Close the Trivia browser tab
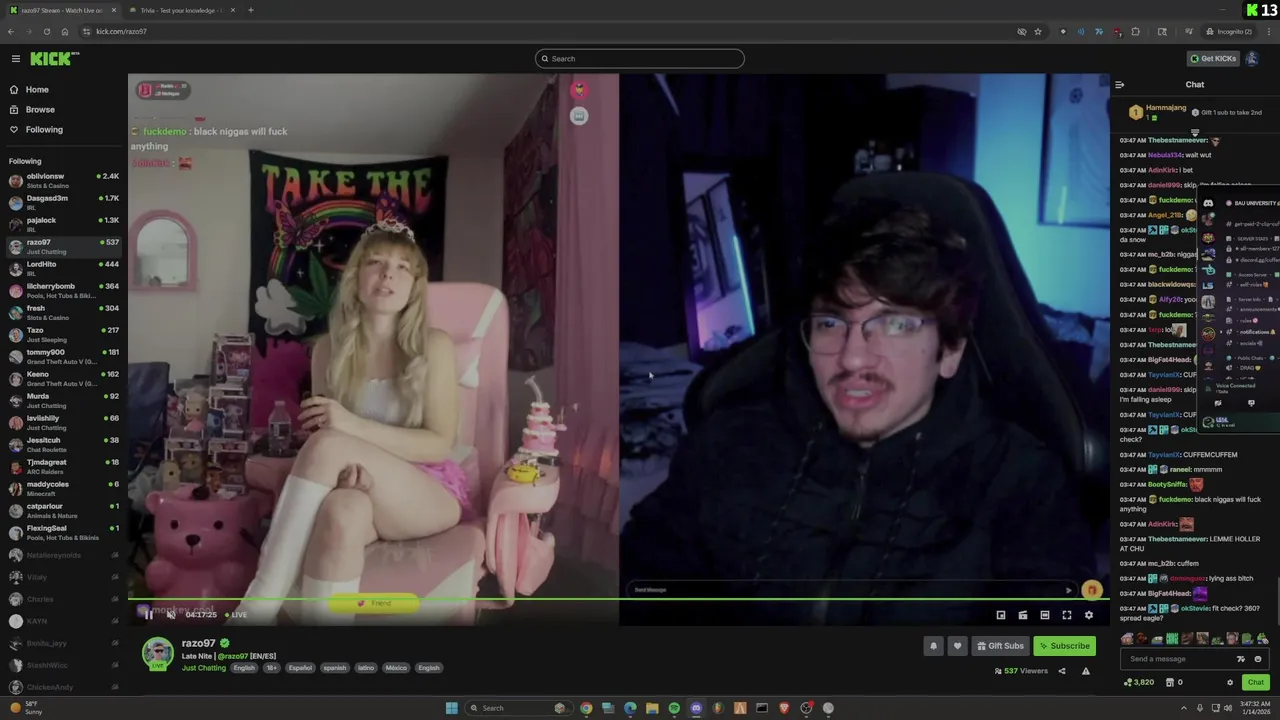This screenshot has height=720, width=1280. click(x=232, y=10)
